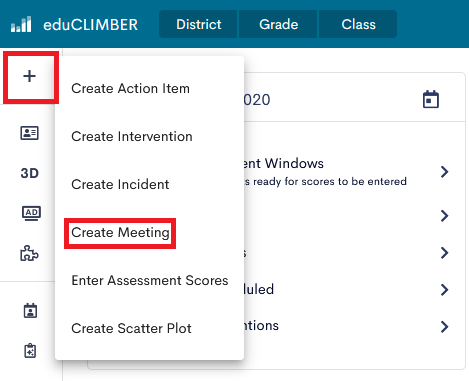Open the calendar person meetings icon
Image resolution: width=469 pixels, height=381 pixels.
coord(30,310)
